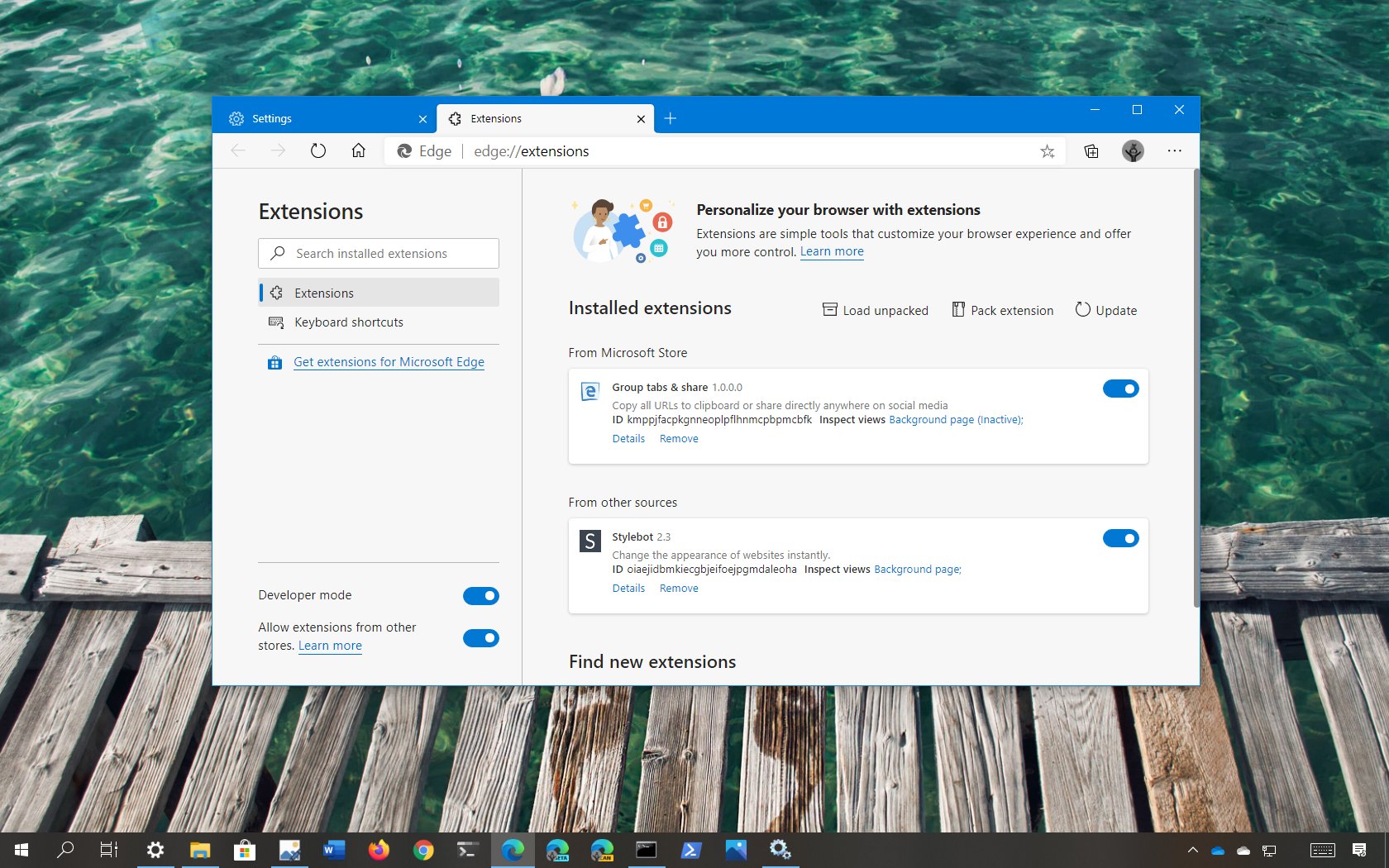Click the Search installed extensions field
The width and height of the screenshot is (1389, 868).
(x=379, y=253)
